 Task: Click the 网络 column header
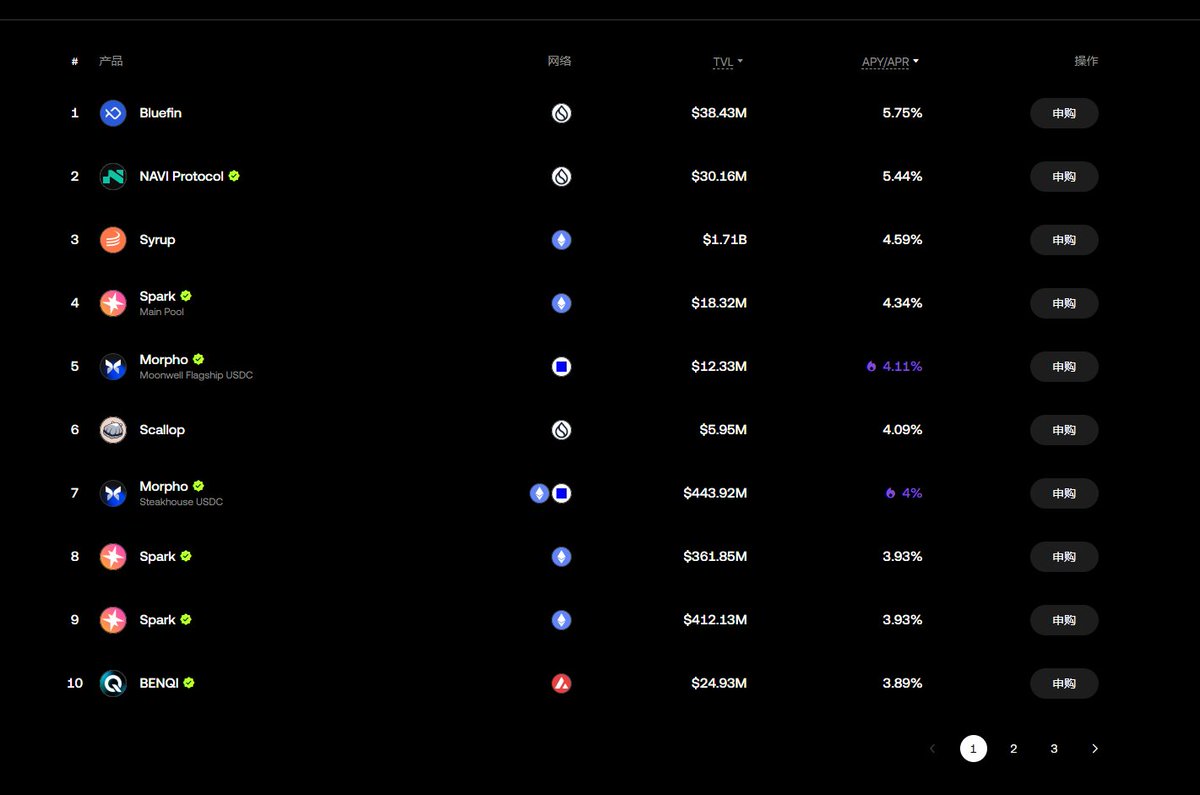pyautogui.click(x=560, y=61)
